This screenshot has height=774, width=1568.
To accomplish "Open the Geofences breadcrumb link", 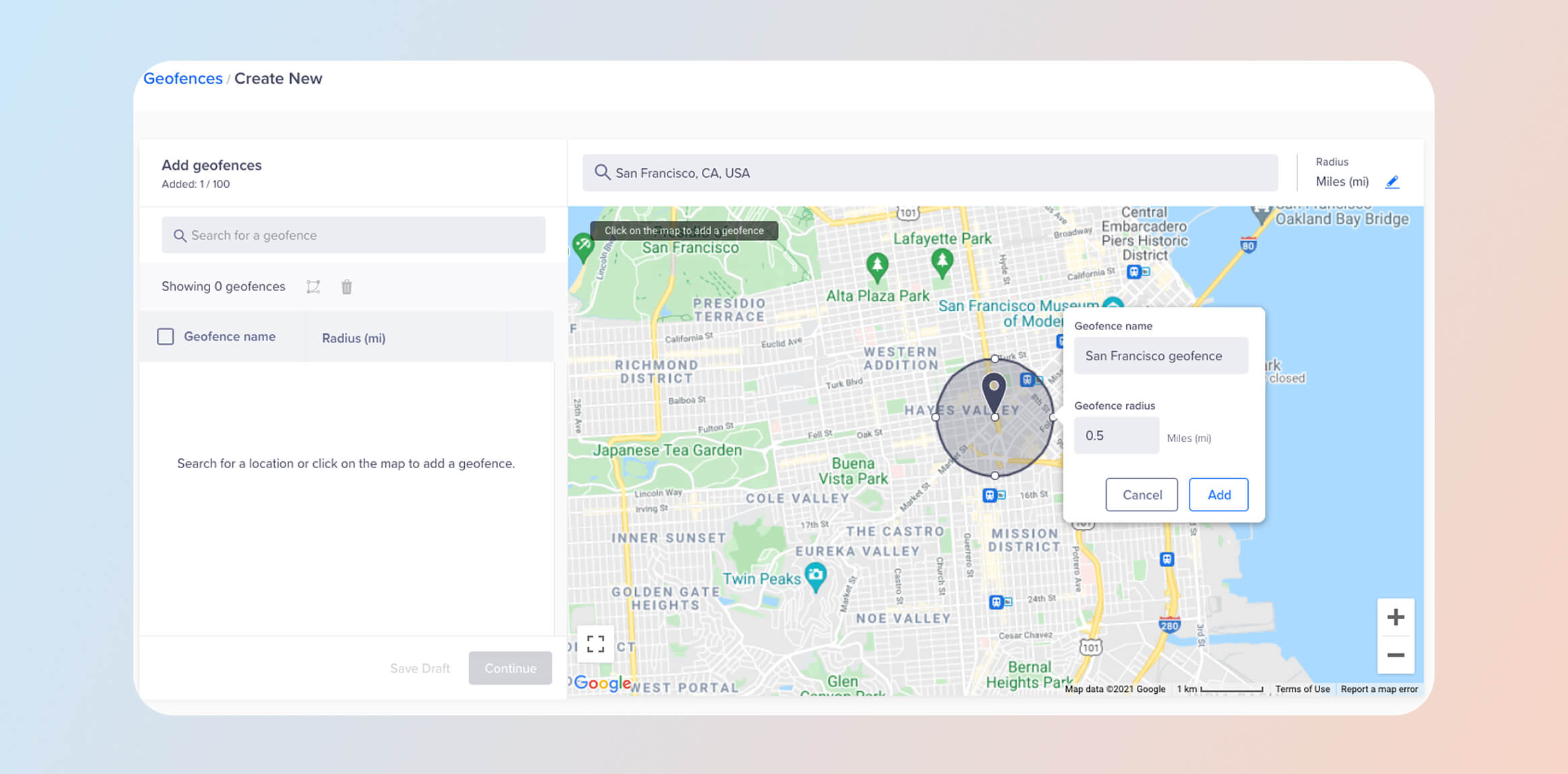I will click(183, 78).
